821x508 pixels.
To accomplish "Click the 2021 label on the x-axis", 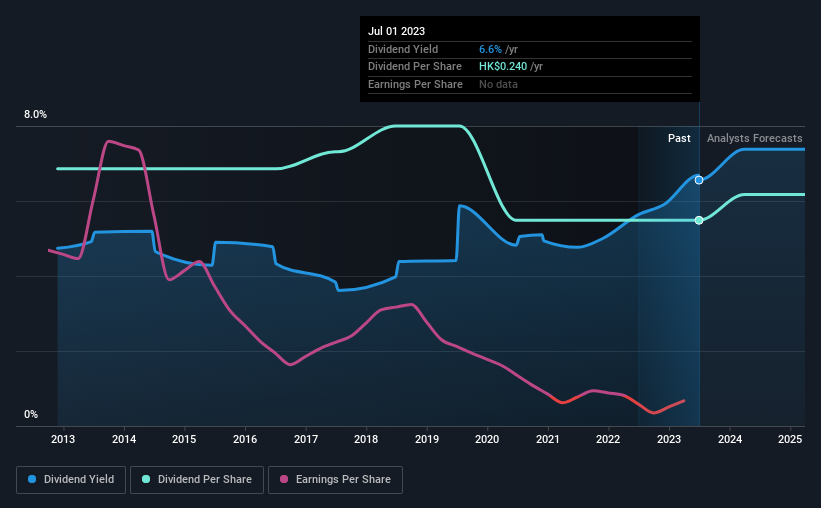I will (x=548, y=439).
